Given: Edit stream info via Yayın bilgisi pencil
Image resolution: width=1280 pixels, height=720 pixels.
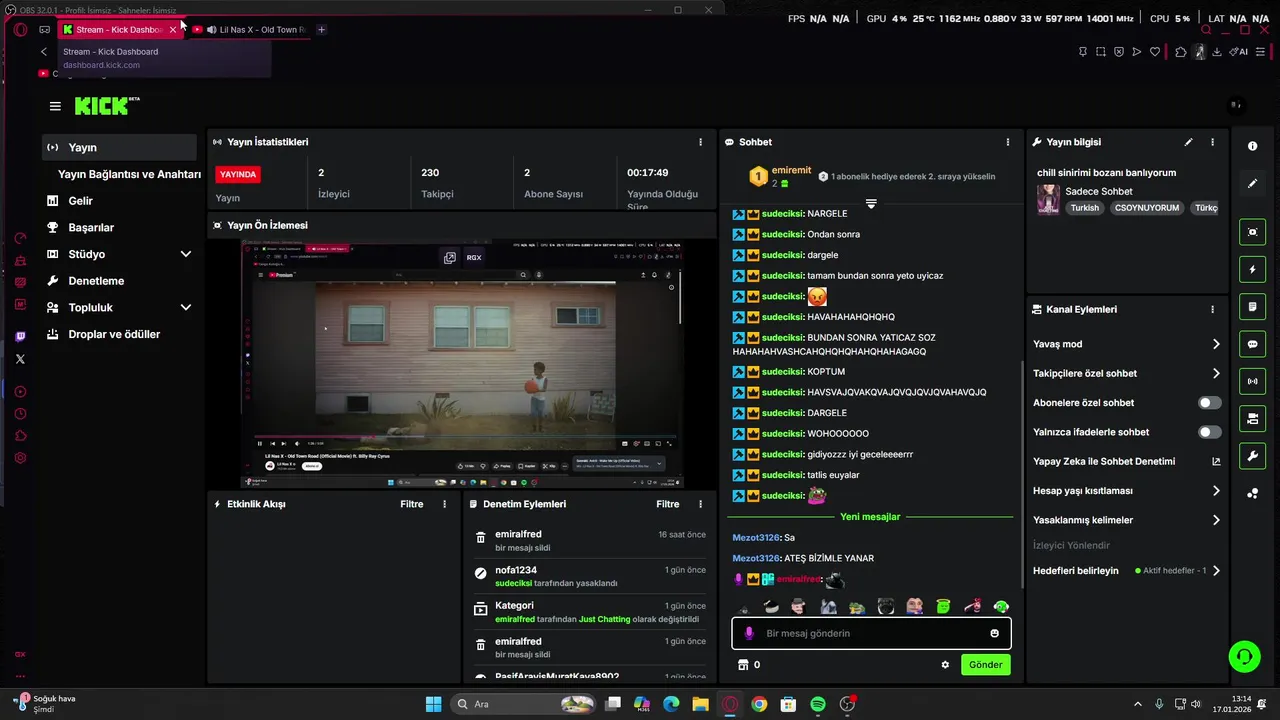Looking at the screenshot, I should [x=1188, y=142].
